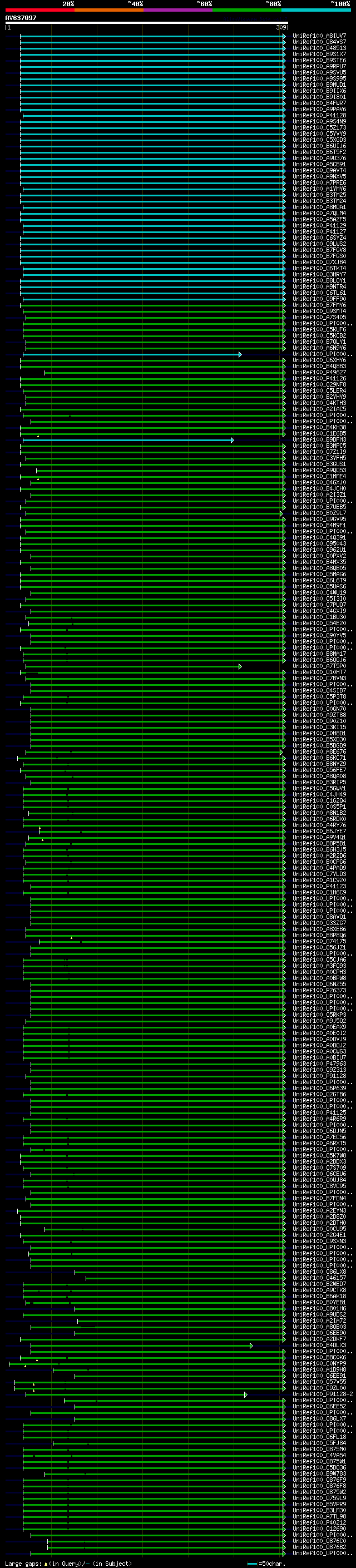Click label UniRef100_B9IIX6
356x1568 pixels.
click(319, 91)
